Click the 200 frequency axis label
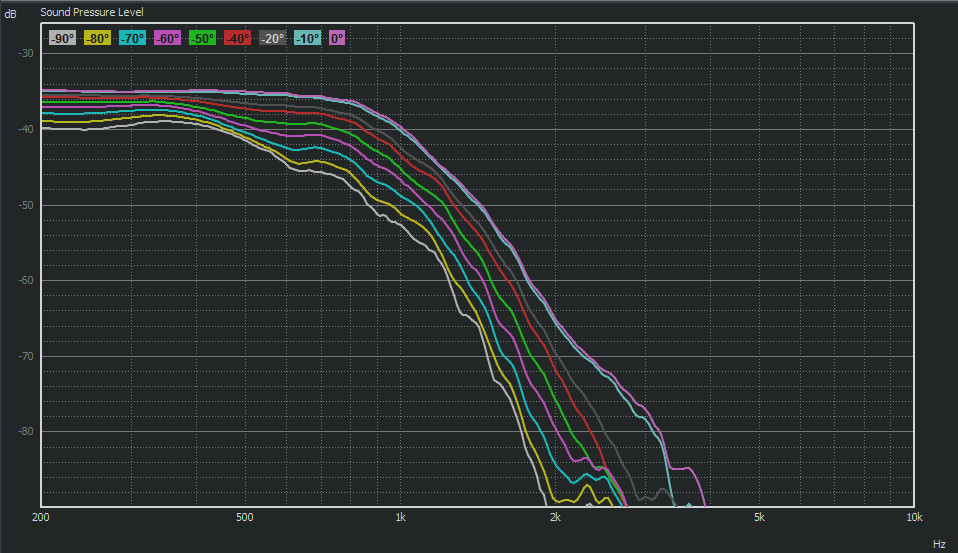Screen dimensions: 958x553 [x=40, y=518]
